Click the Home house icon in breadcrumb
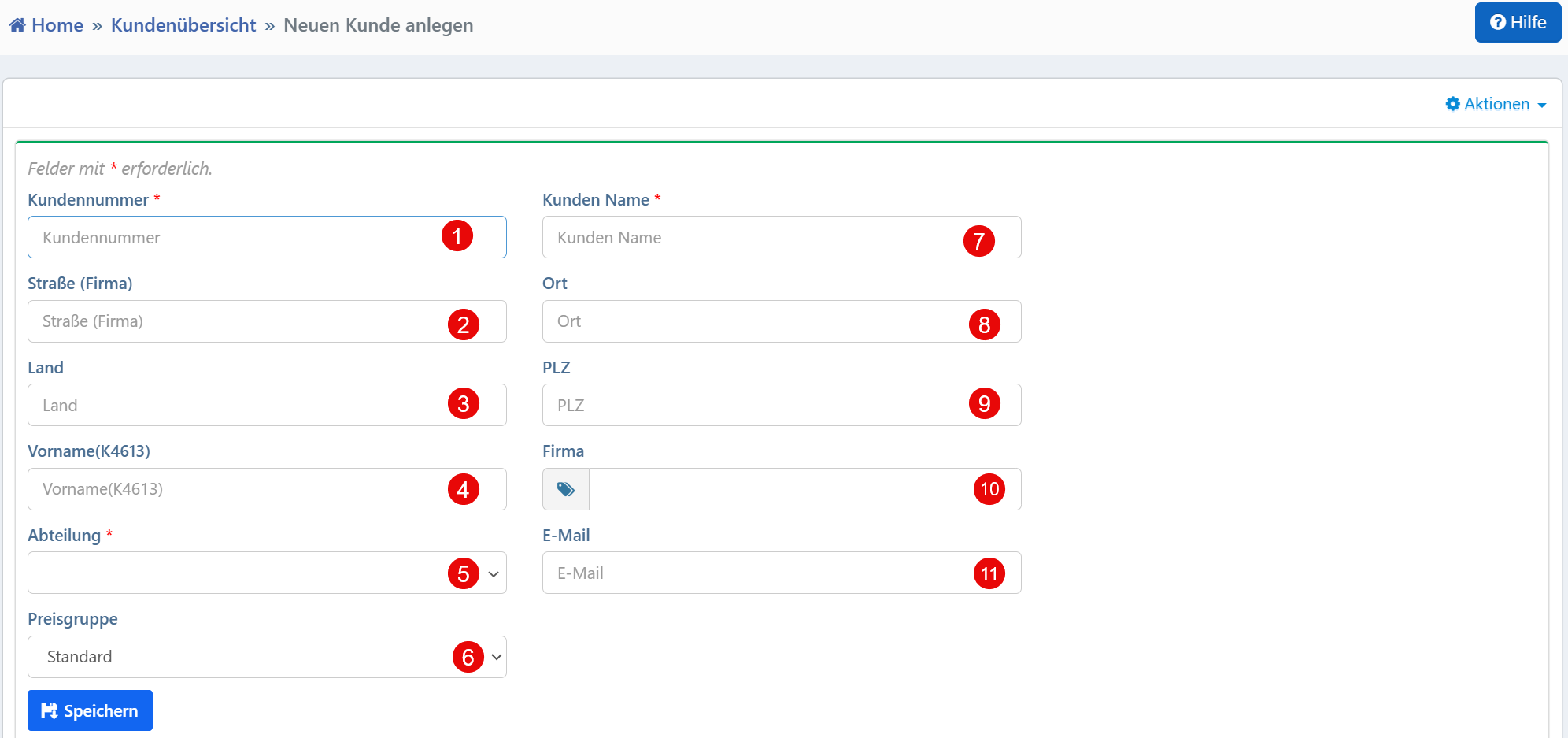 17,25
